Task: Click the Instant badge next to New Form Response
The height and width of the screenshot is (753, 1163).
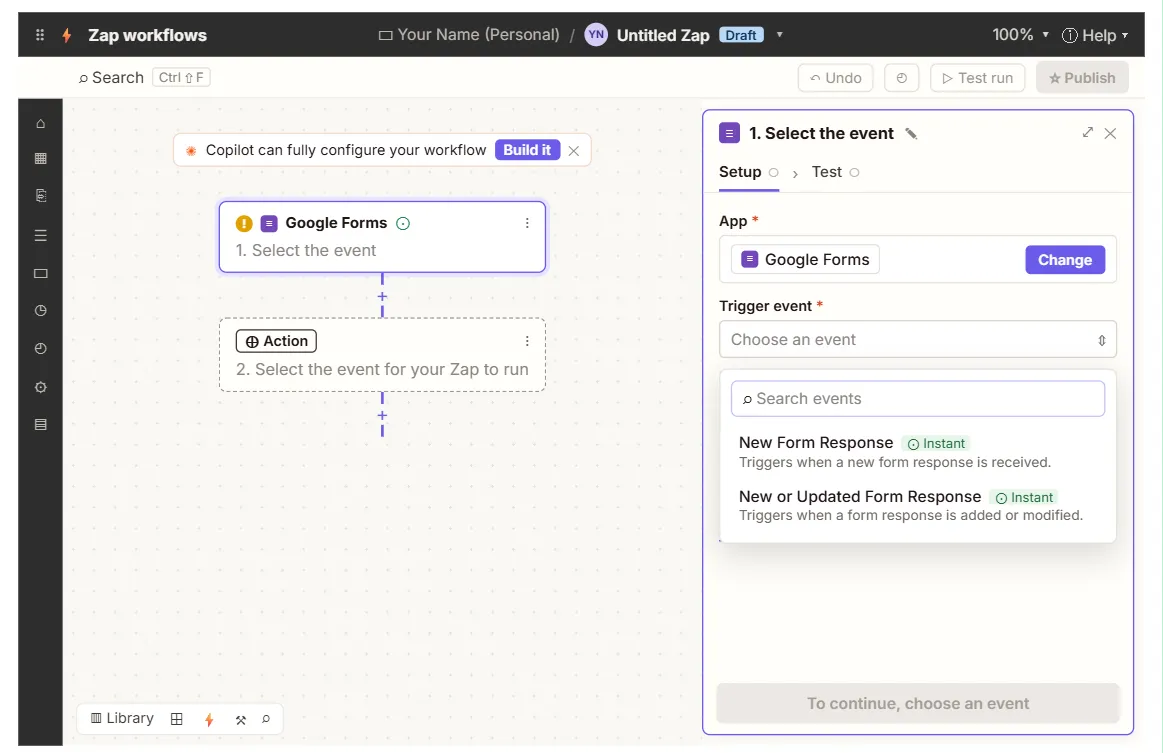Action: (x=936, y=444)
